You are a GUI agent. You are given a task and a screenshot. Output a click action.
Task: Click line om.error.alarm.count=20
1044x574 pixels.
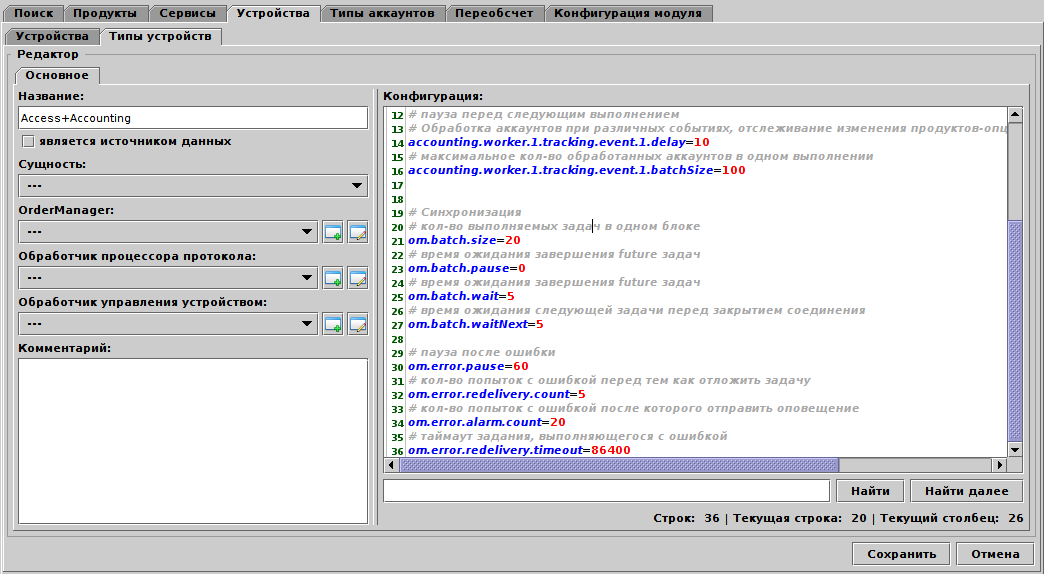(487, 422)
